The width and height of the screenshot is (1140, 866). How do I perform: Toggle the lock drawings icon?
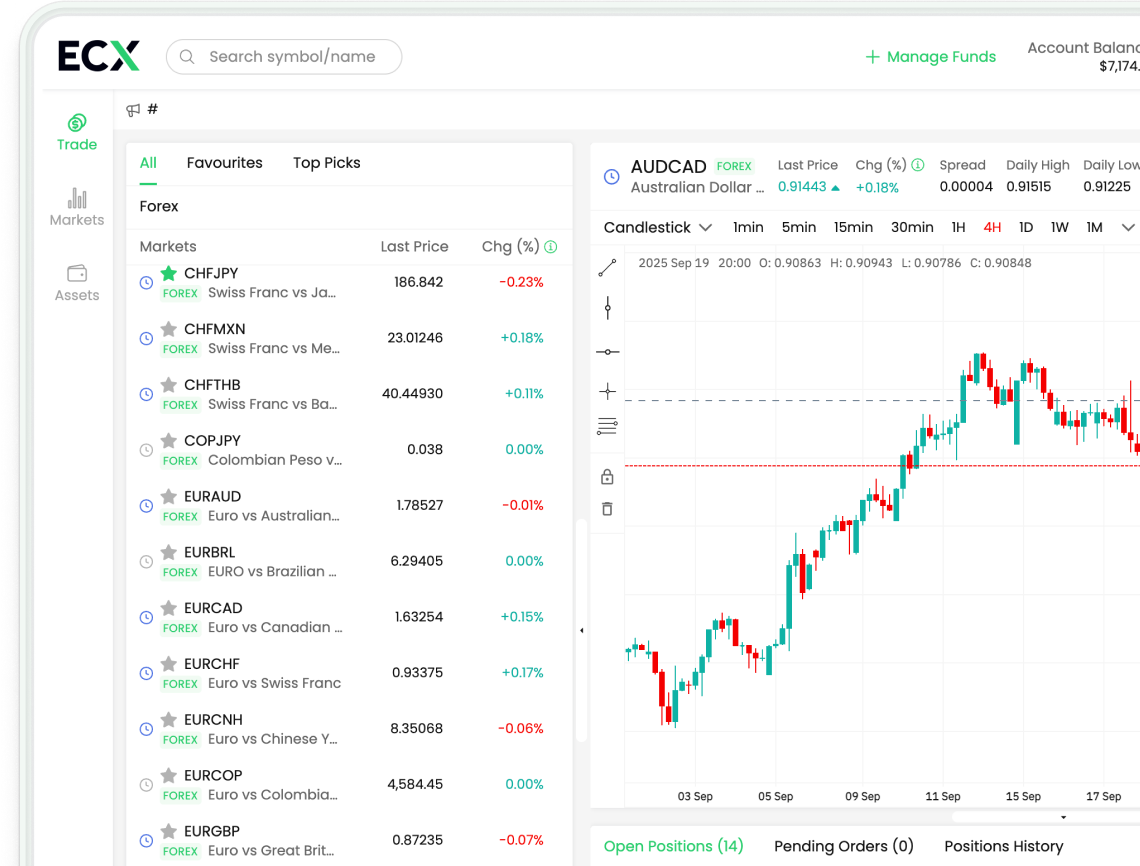point(607,477)
